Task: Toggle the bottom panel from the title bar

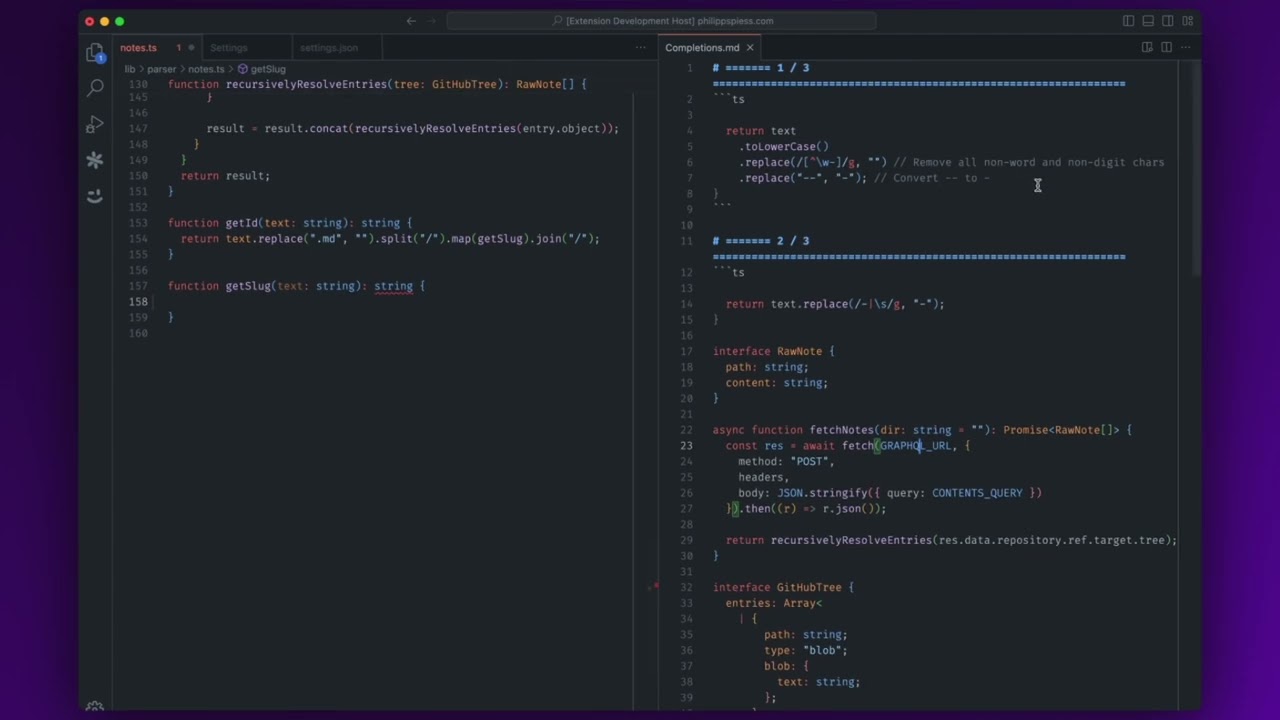Action: (x=1148, y=21)
